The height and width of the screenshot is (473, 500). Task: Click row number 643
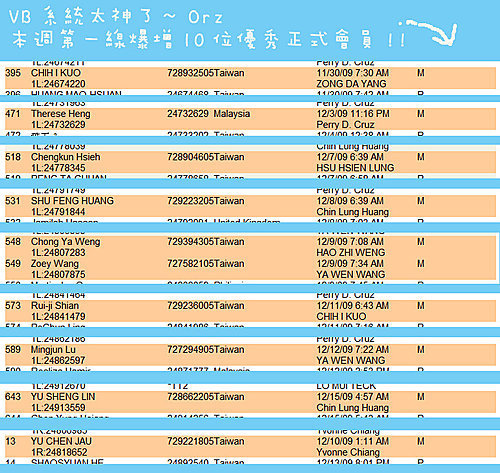click(x=13, y=397)
